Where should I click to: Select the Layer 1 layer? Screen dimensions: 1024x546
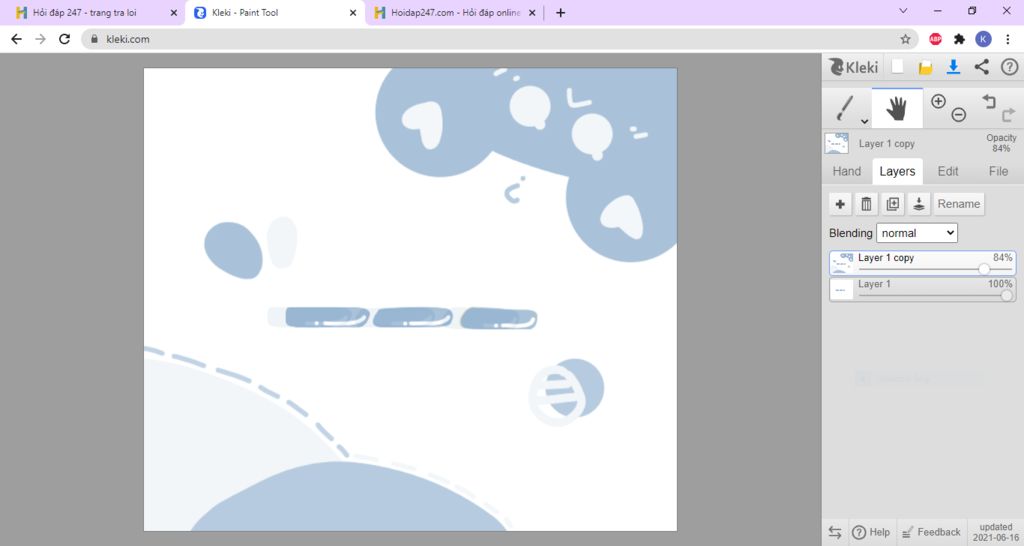pos(922,289)
